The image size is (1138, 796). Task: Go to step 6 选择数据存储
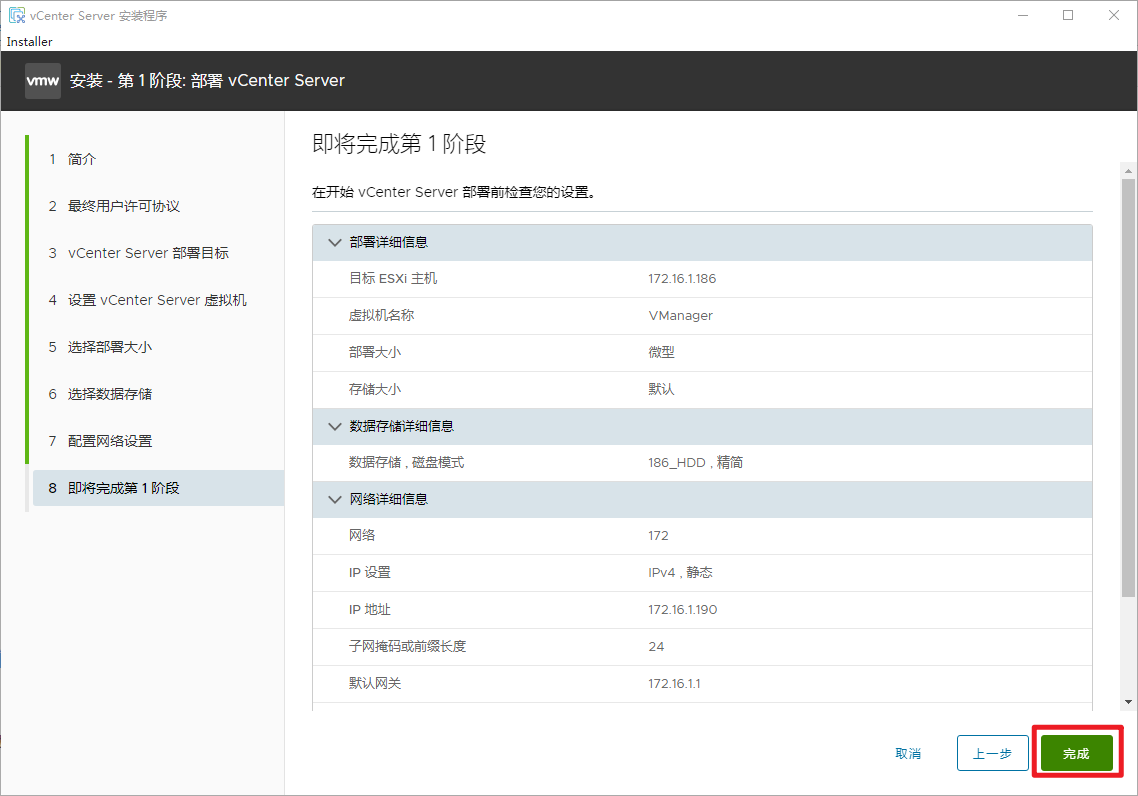click(110, 394)
